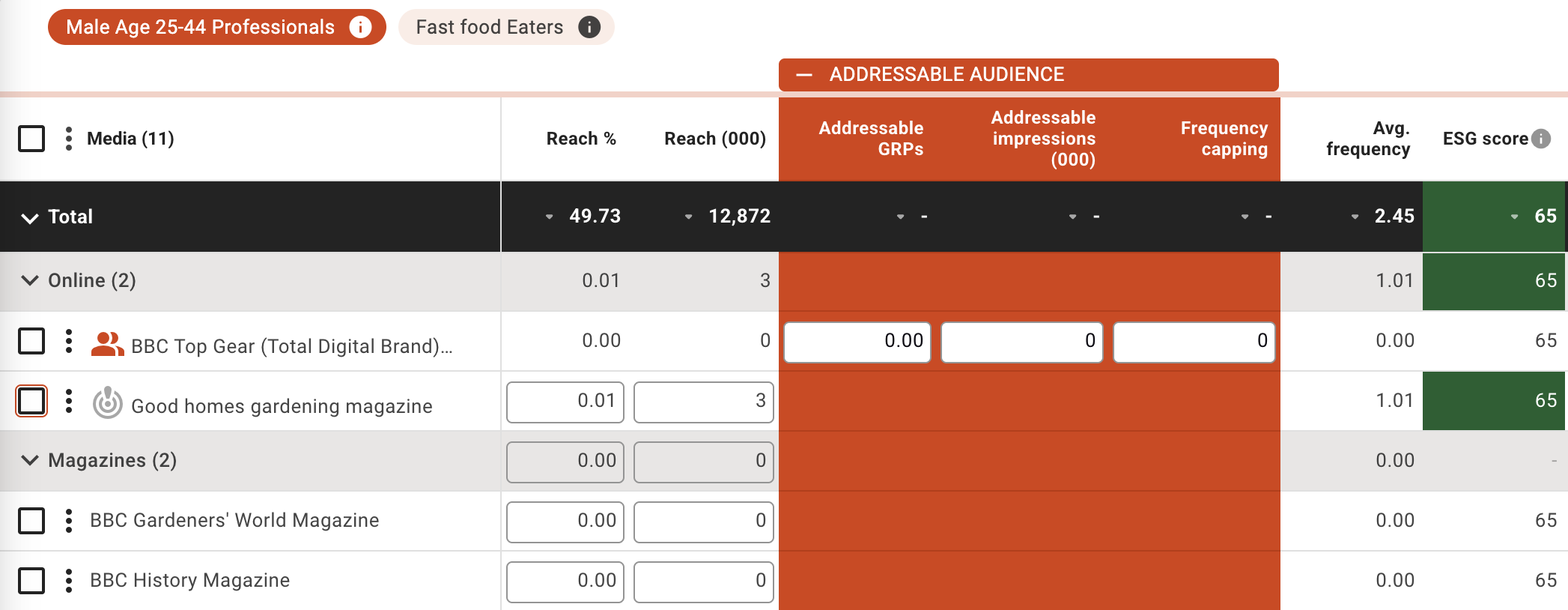Click the Frequency capping column header
The width and height of the screenshot is (1568, 610).
pyautogui.click(x=1224, y=139)
